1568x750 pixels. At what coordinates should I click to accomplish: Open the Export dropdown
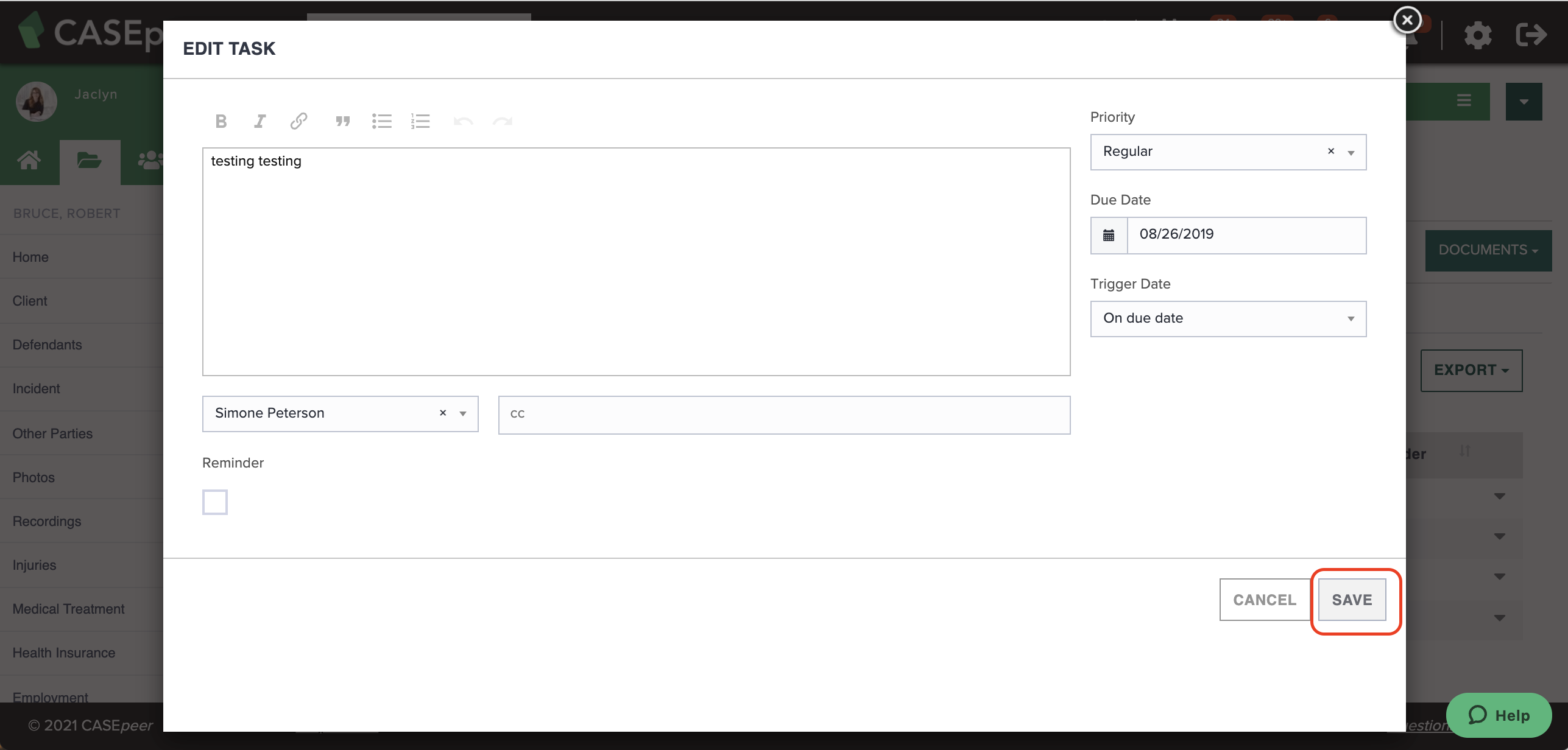point(1471,370)
